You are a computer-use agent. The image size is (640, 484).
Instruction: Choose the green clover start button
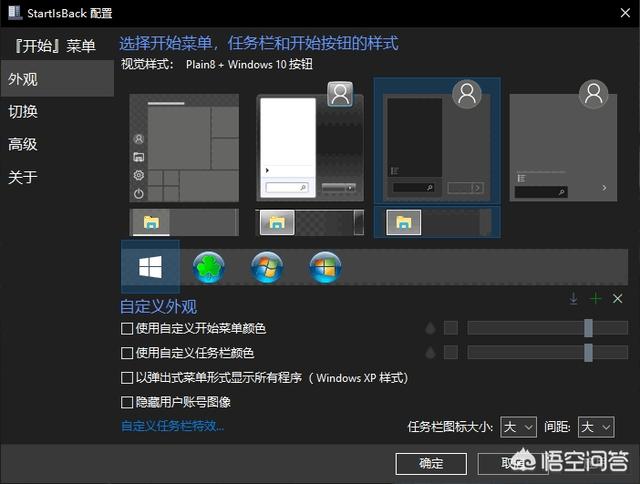pos(208,267)
